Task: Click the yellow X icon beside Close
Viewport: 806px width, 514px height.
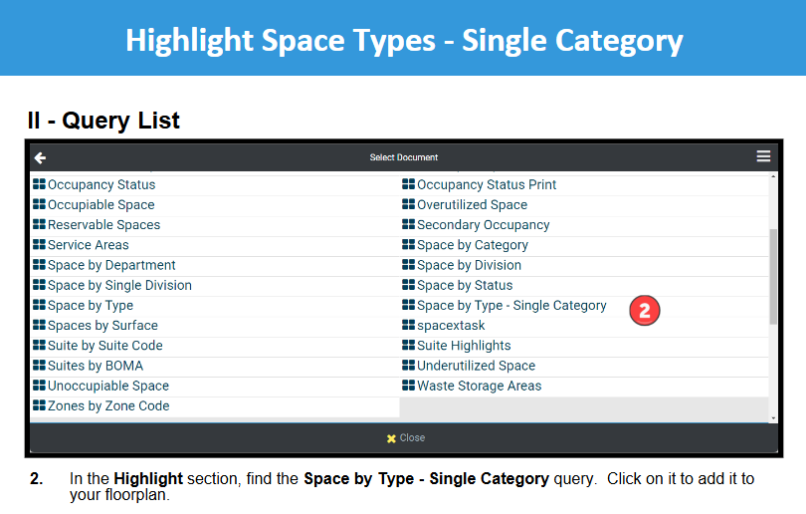Action: coord(391,438)
